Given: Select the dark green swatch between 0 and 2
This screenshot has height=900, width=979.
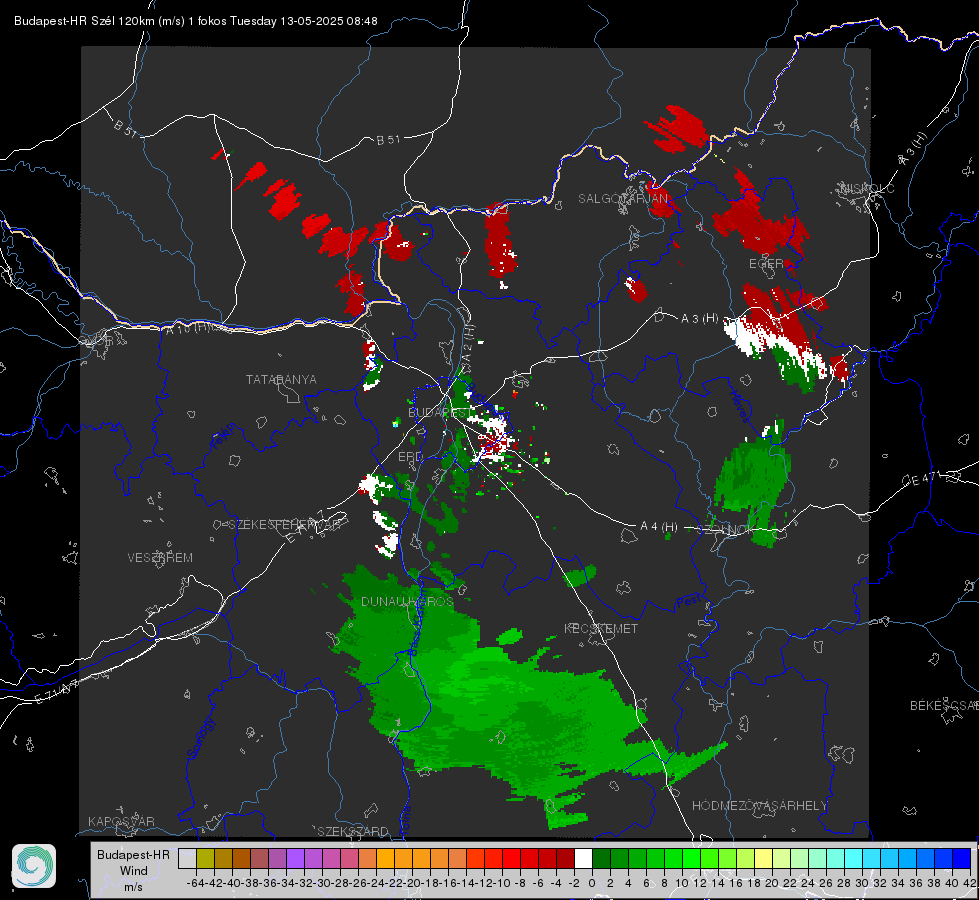Looking at the screenshot, I should 601,859.
